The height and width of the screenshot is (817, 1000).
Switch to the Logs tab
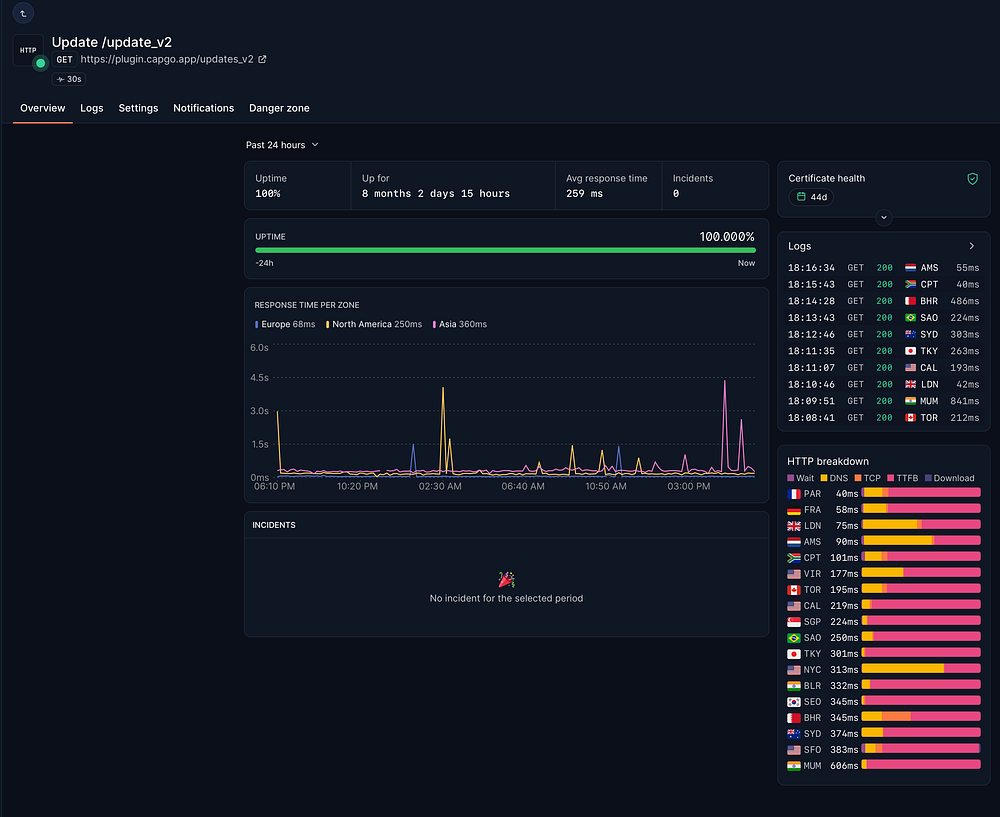click(x=92, y=108)
